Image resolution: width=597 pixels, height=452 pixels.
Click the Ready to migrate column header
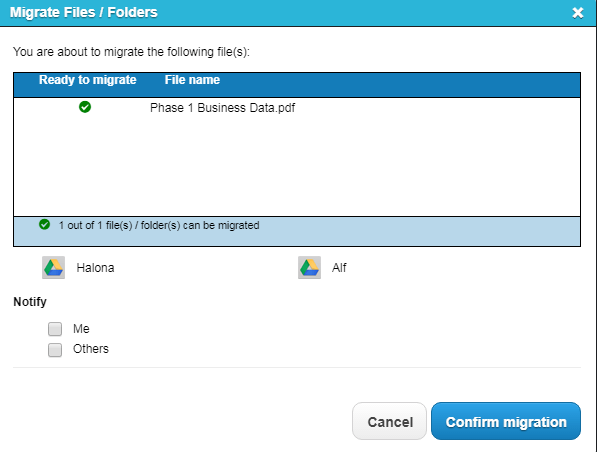[x=88, y=80]
